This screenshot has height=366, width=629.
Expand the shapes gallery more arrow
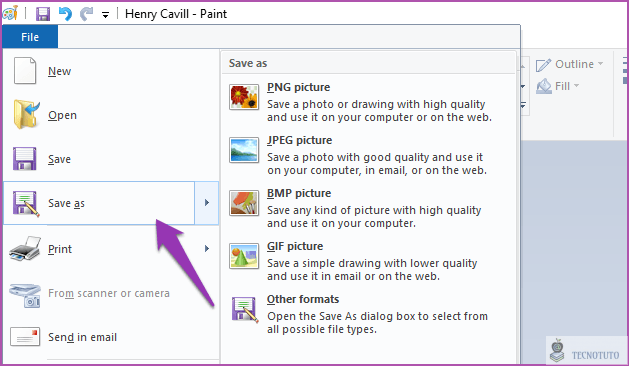pos(523,106)
